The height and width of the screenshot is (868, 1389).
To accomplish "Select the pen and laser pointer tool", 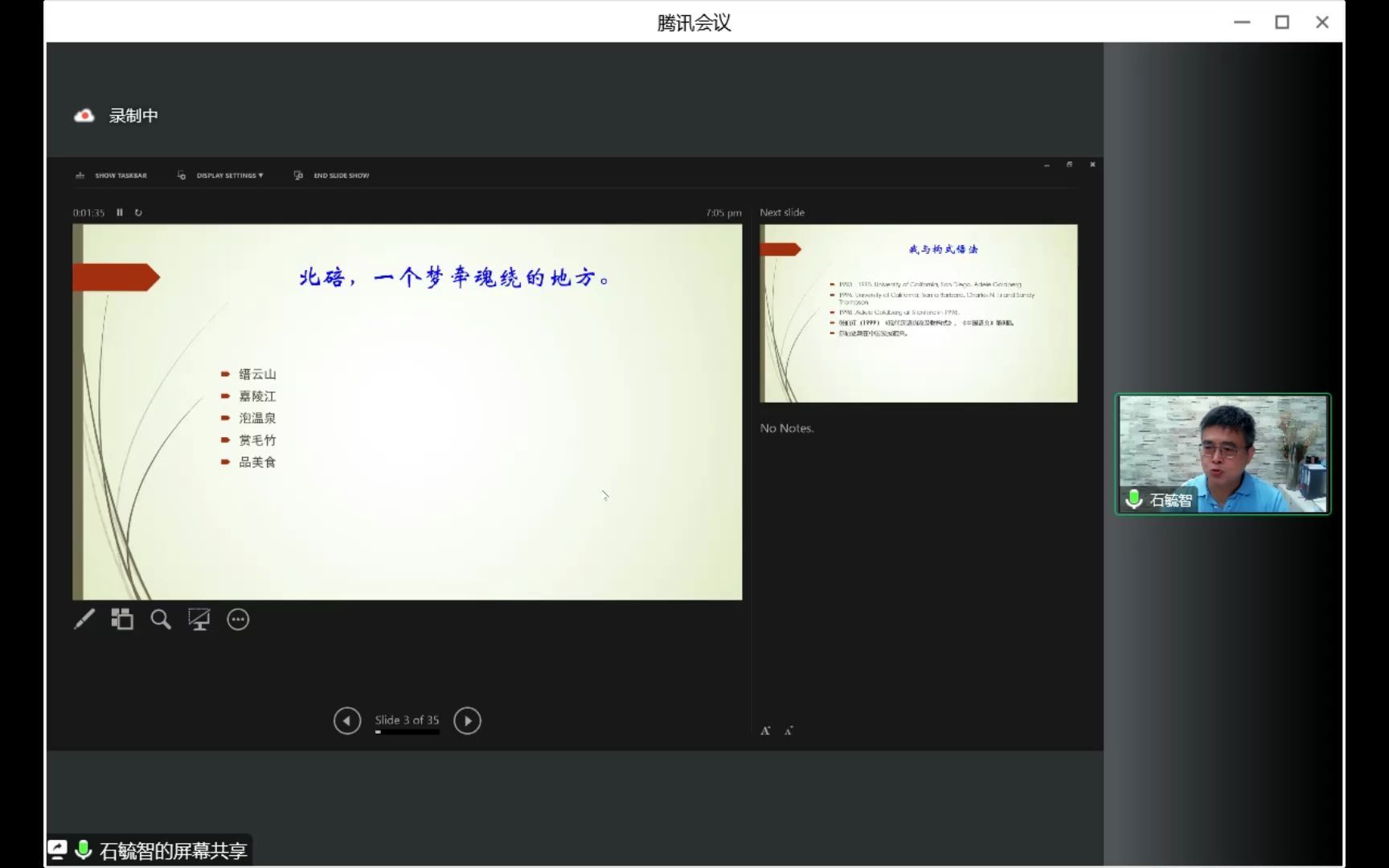I will coord(84,619).
